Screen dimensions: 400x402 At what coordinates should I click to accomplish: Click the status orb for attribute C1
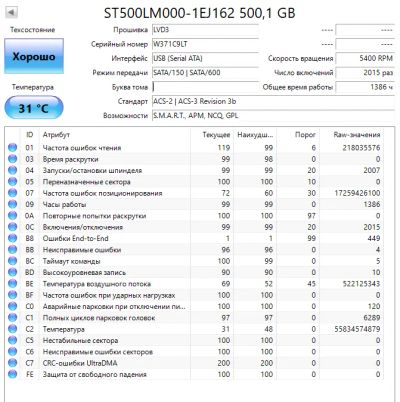pos(12,318)
